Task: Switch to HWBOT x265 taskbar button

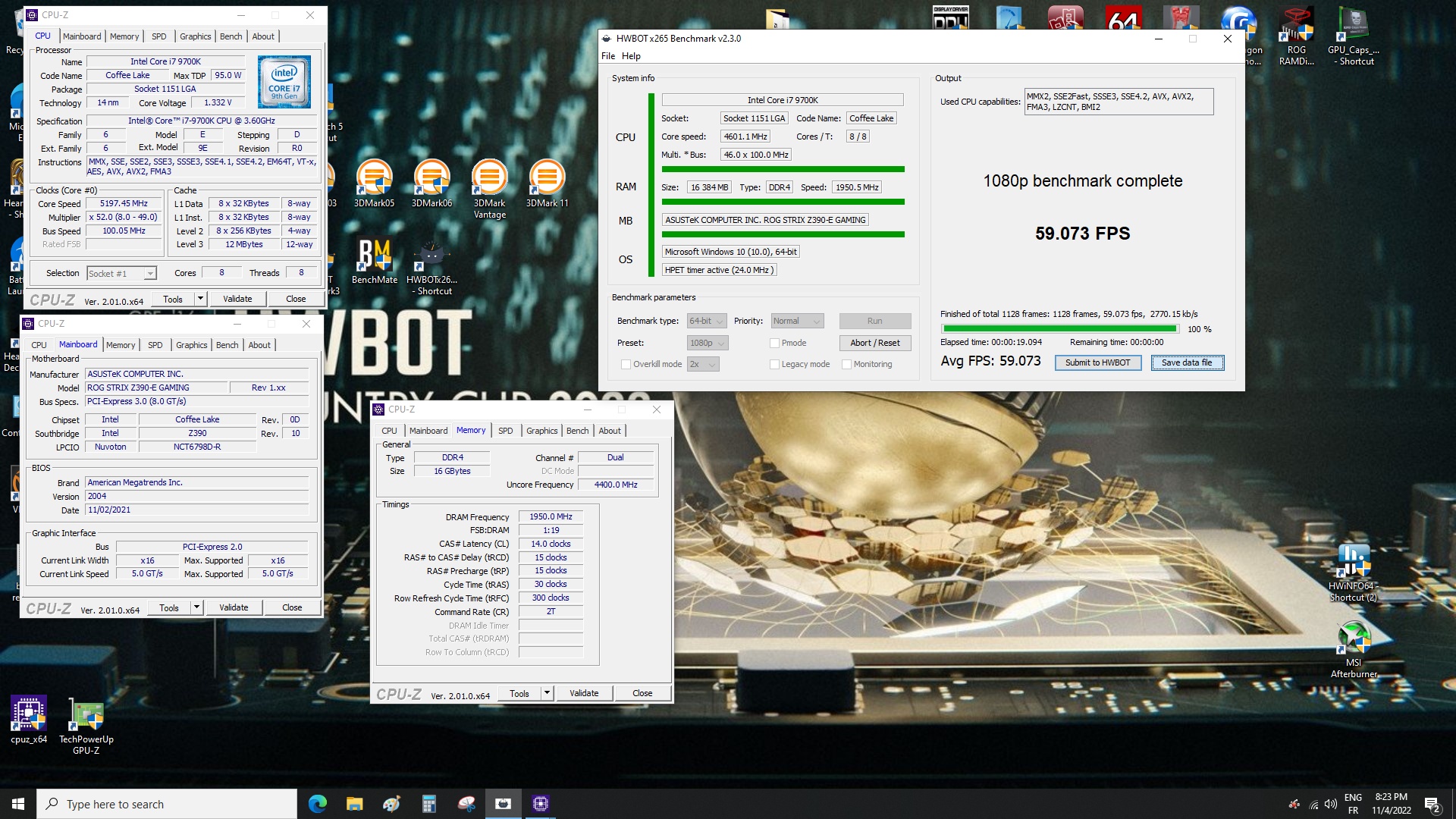Action: click(503, 804)
